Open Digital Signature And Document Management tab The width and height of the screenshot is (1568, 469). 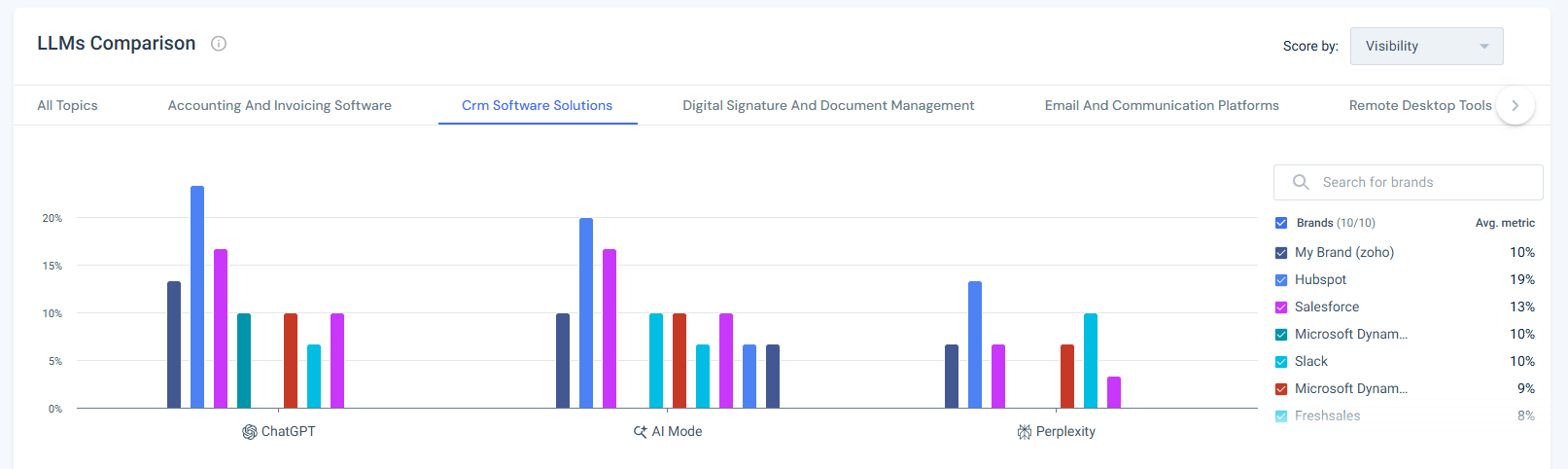tap(828, 105)
